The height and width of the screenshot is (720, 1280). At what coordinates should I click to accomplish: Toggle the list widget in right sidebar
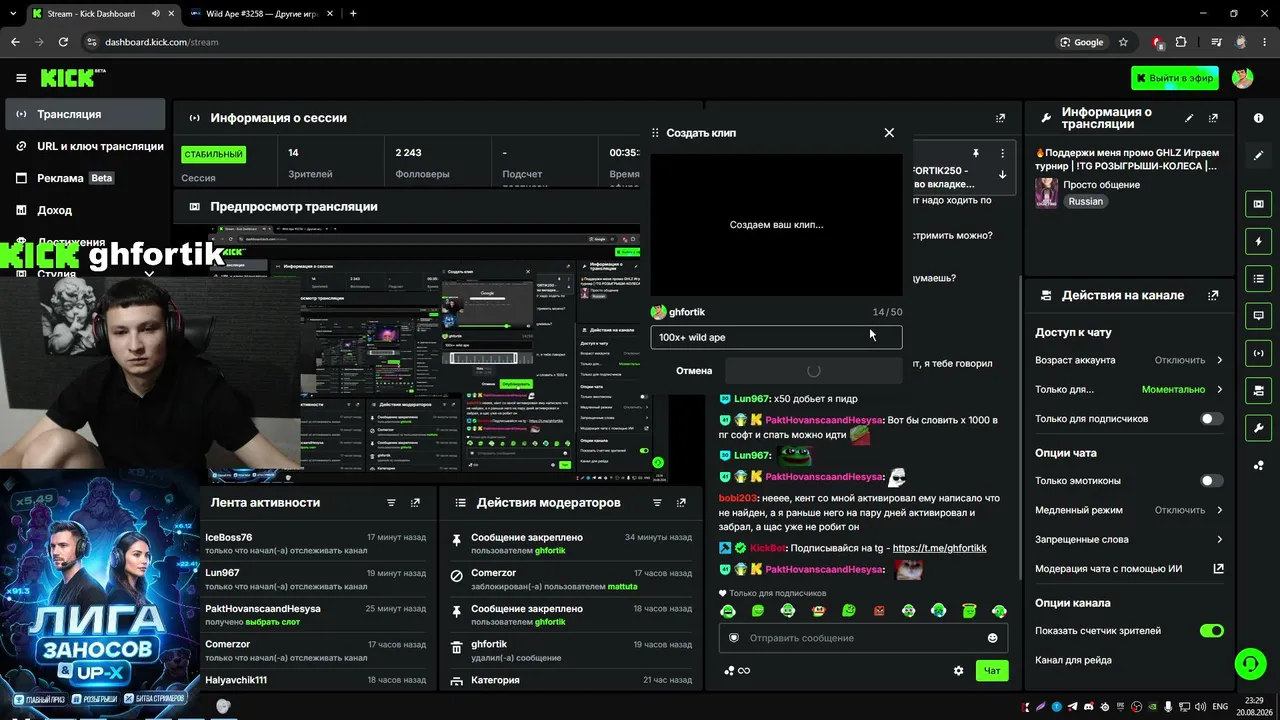tap(1258, 278)
